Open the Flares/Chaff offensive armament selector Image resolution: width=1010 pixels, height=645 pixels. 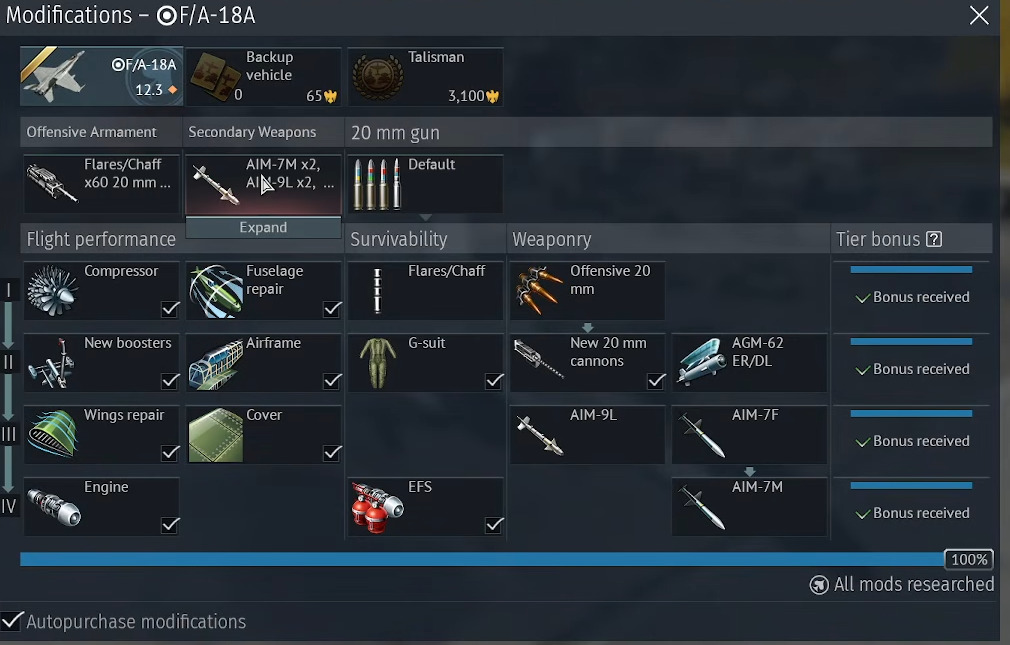[x=101, y=184]
